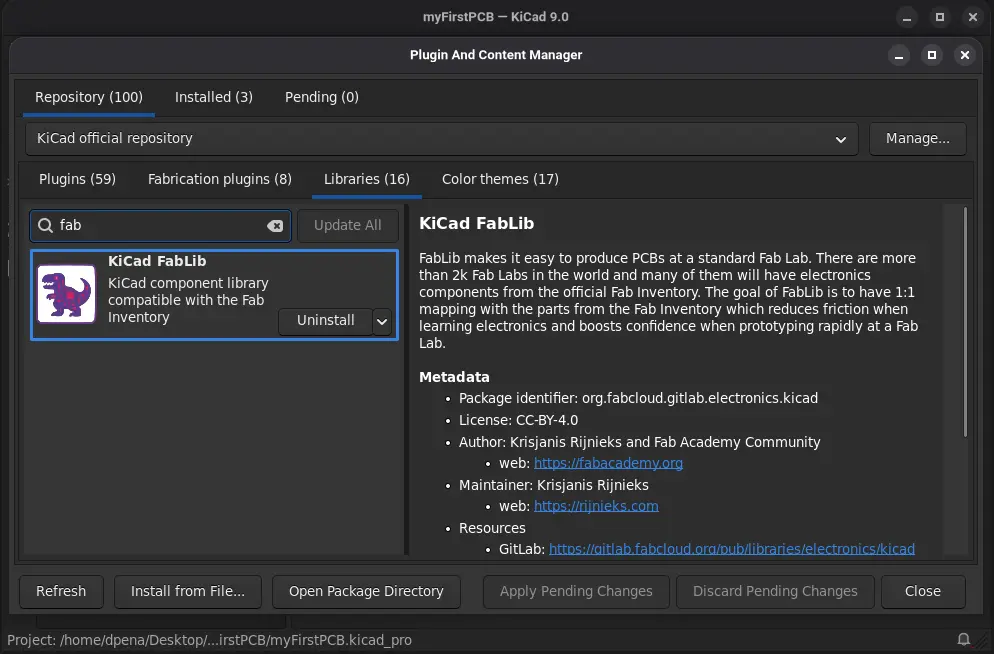
Task: Show the Fabrication plugins (8) tab
Action: click(219, 179)
